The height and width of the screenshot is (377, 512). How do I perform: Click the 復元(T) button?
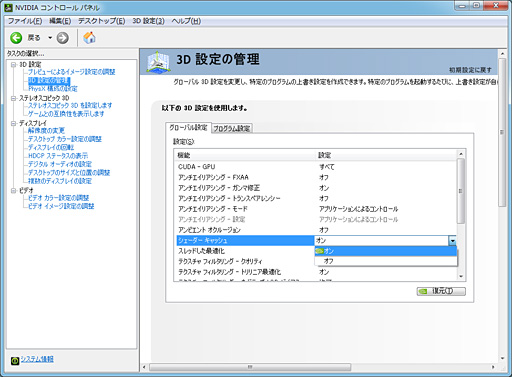coord(441,291)
